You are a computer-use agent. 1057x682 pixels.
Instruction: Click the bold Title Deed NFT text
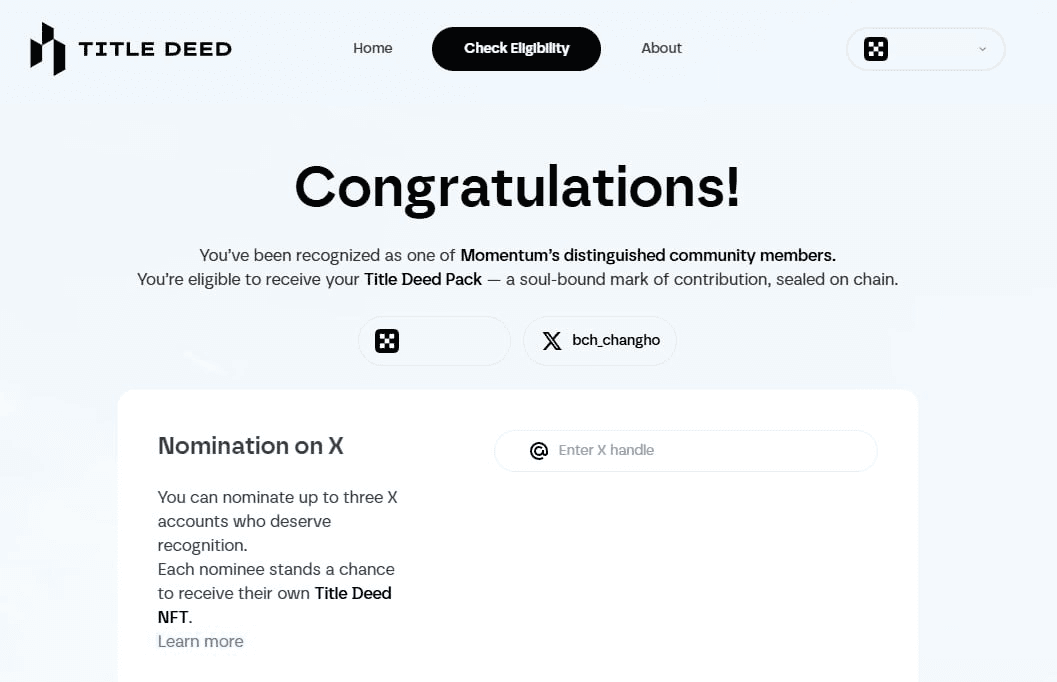tap(352, 594)
